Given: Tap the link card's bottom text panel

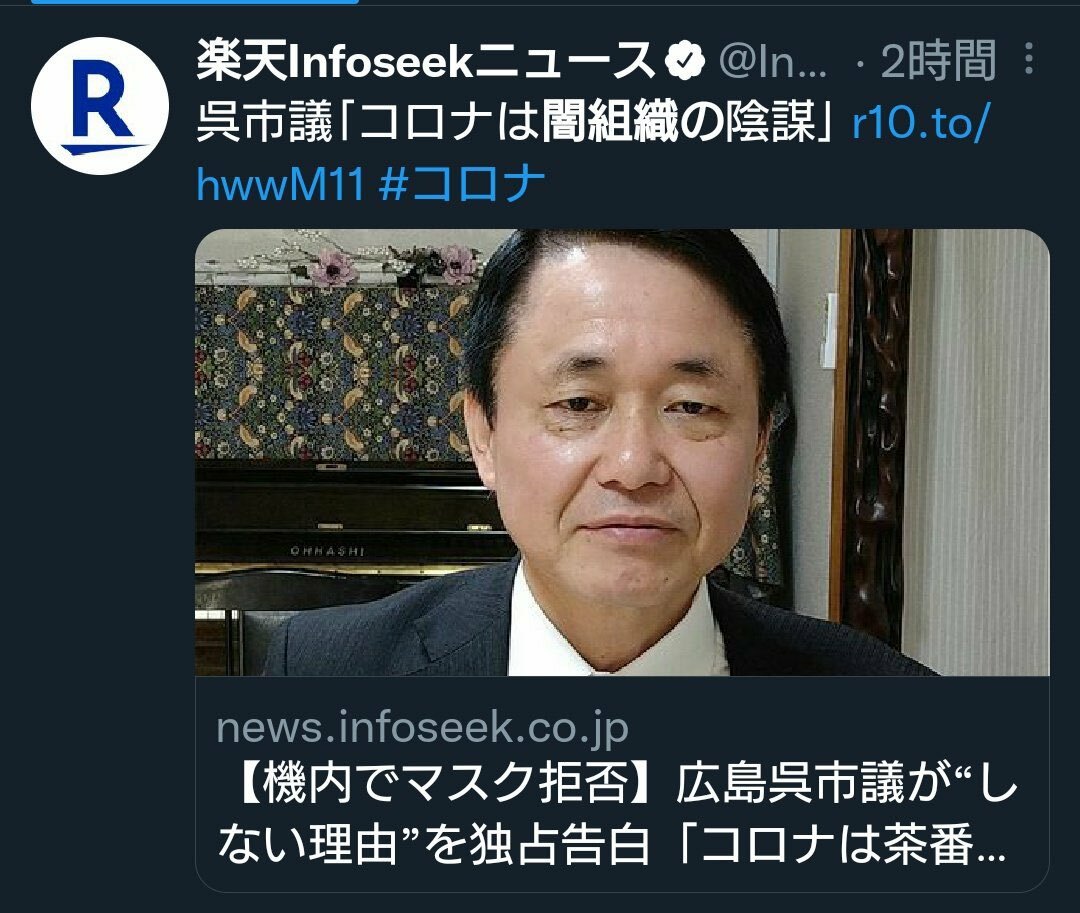Looking at the screenshot, I should click(623, 784).
